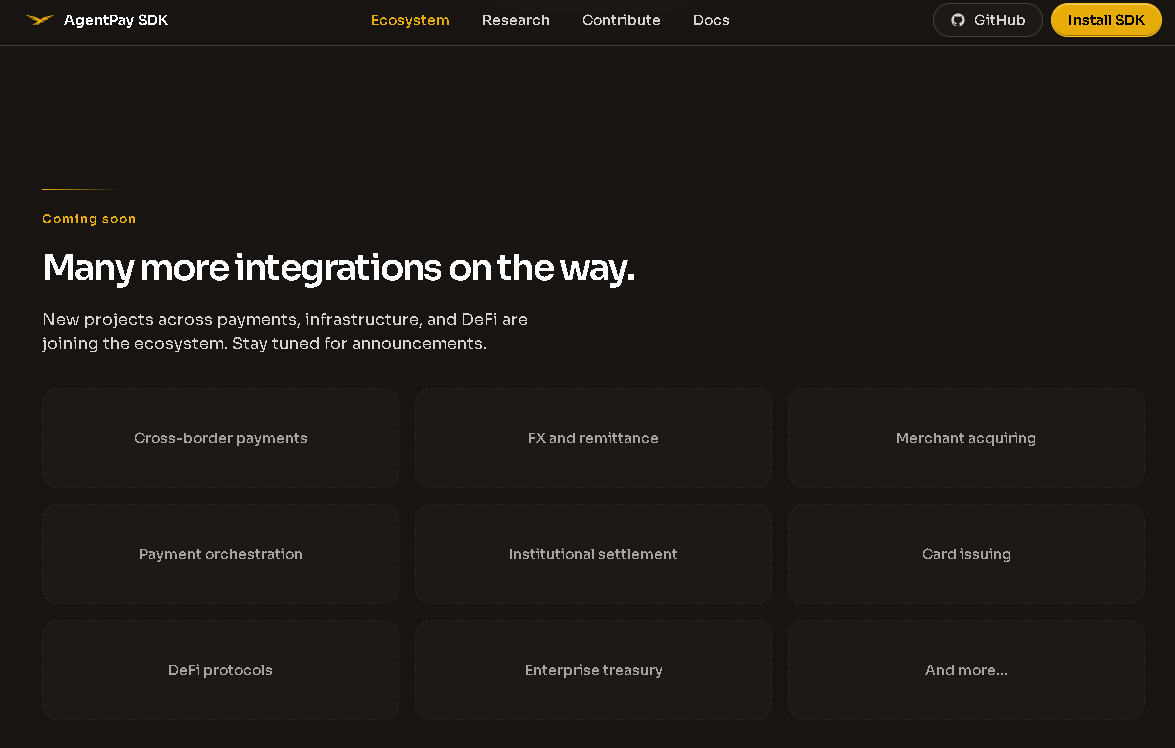Choose the Enterprise treasury card
Image resolution: width=1175 pixels, height=748 pixels.
(x=593, y=670)
